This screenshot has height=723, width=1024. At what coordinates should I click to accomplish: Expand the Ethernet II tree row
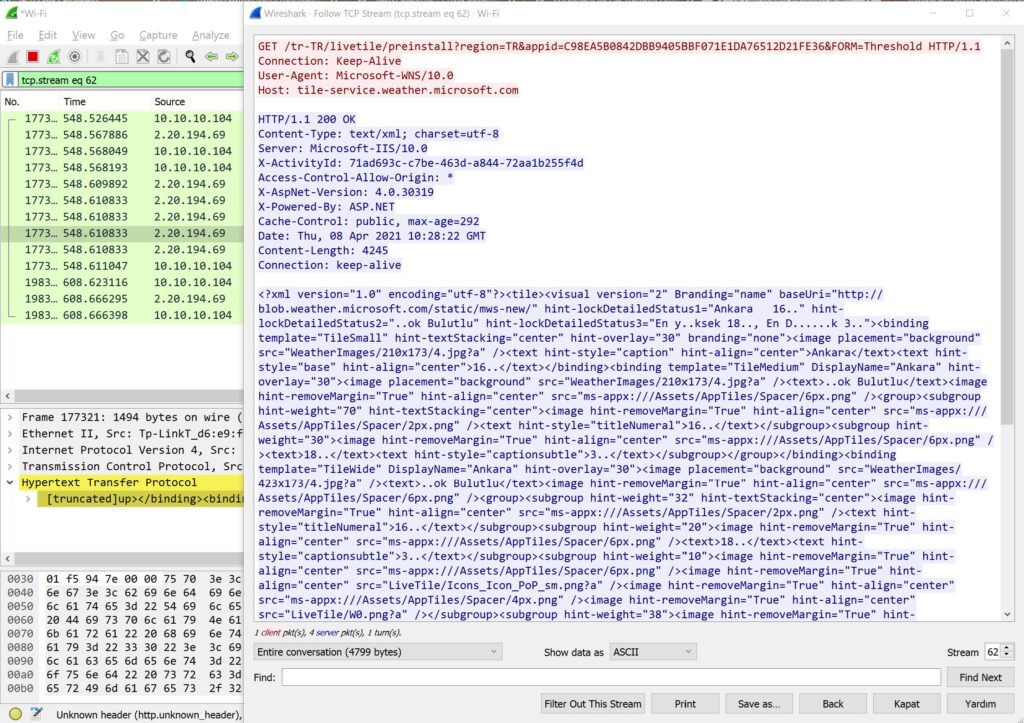click(10, 434)
